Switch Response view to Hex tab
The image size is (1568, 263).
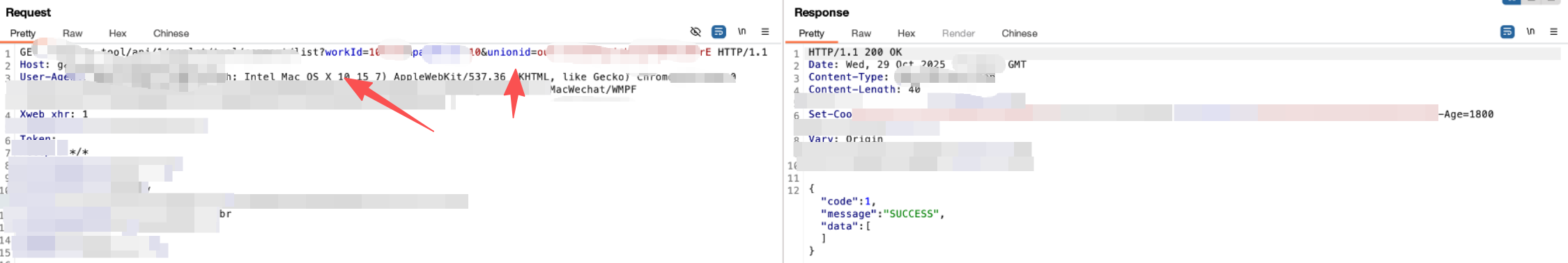click(x=907, y=33)
